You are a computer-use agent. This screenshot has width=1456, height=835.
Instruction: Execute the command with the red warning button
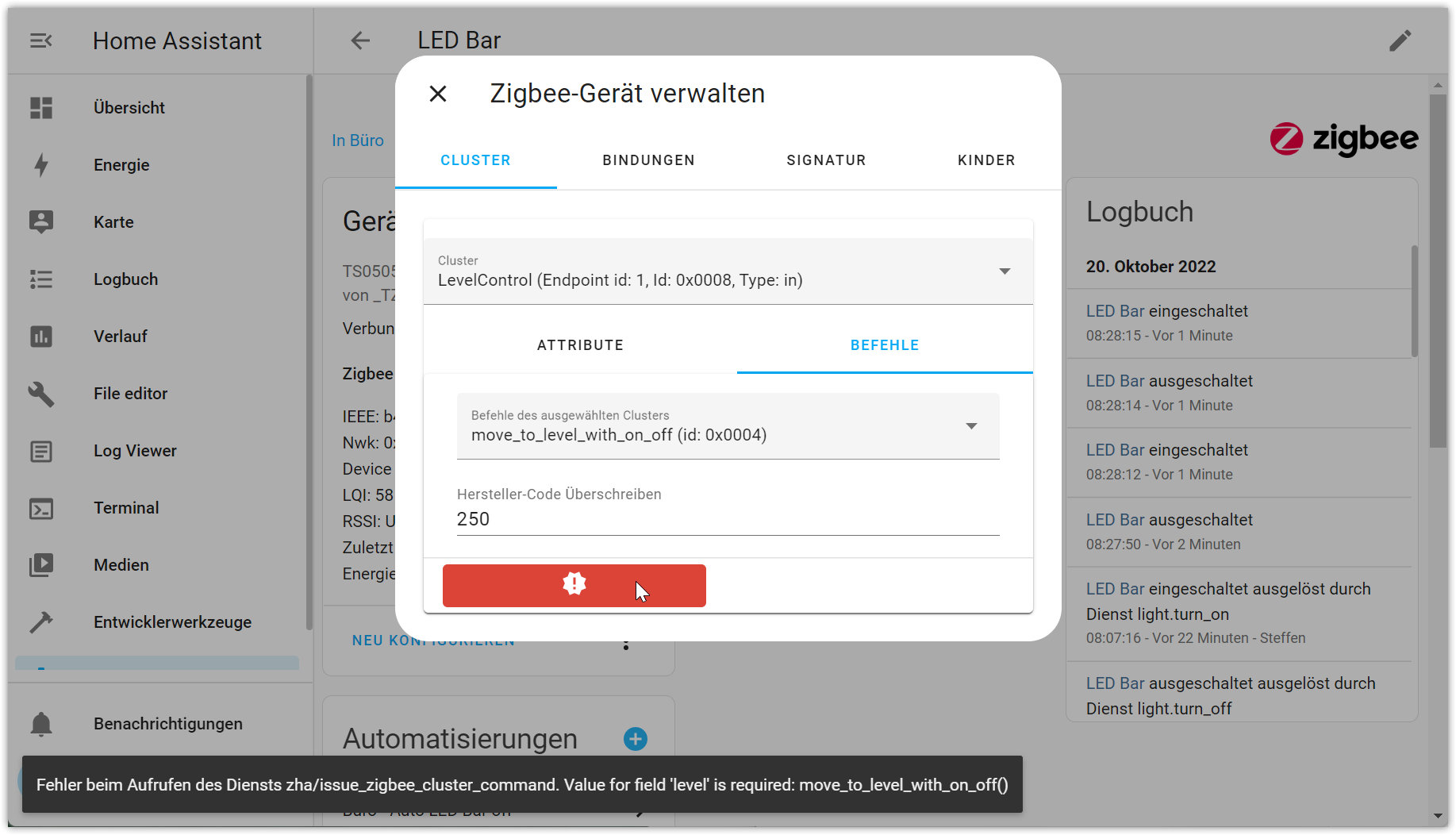coord(574,585)
